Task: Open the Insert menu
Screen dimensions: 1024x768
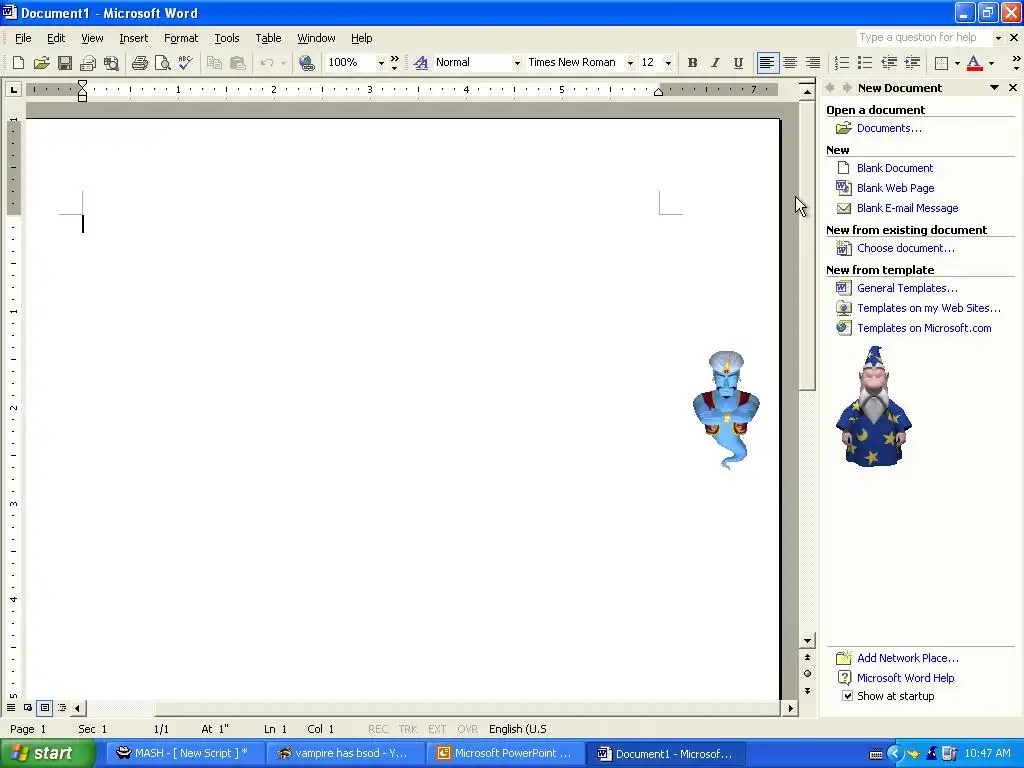Action: (133, 38)
